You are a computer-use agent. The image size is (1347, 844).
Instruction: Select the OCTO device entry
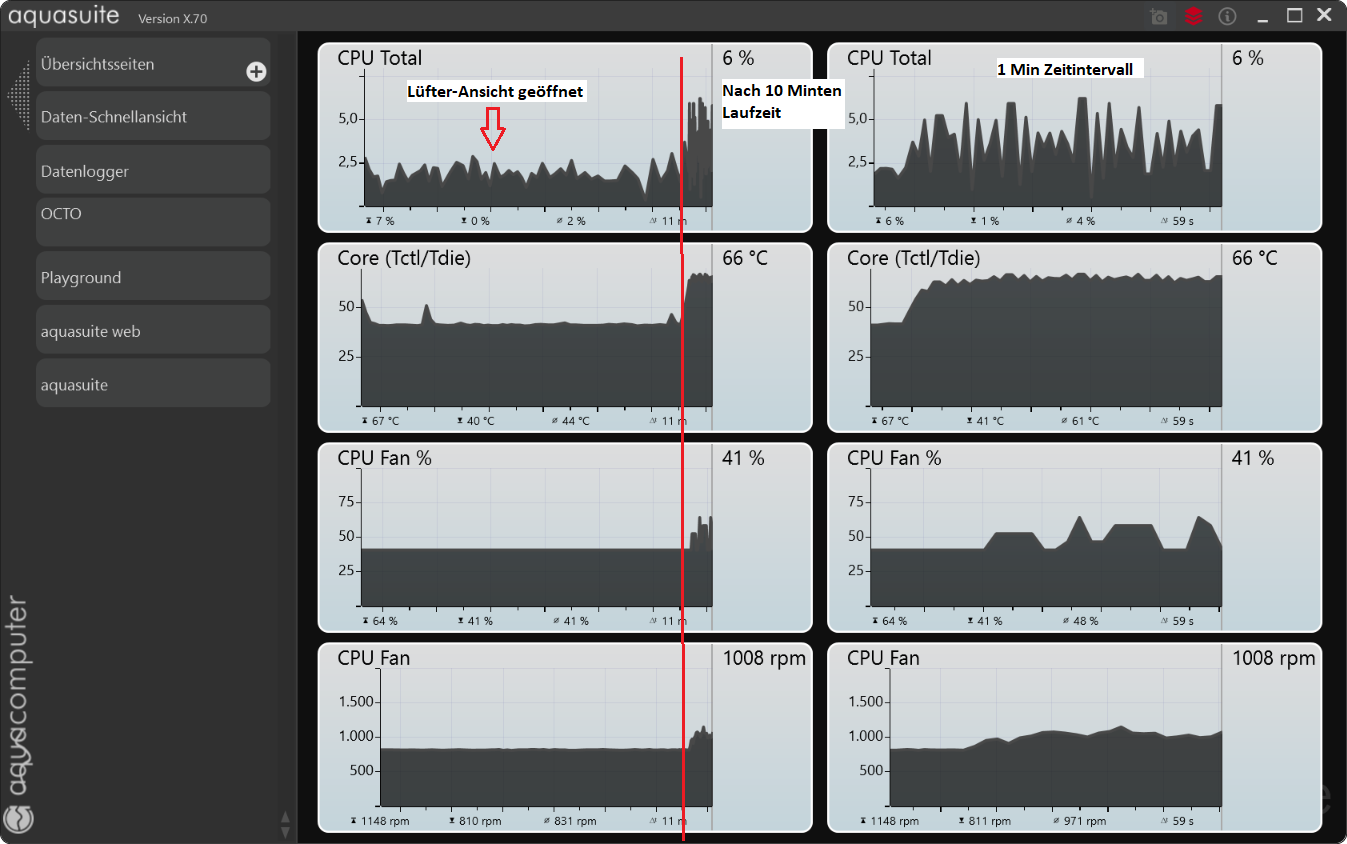153,222
